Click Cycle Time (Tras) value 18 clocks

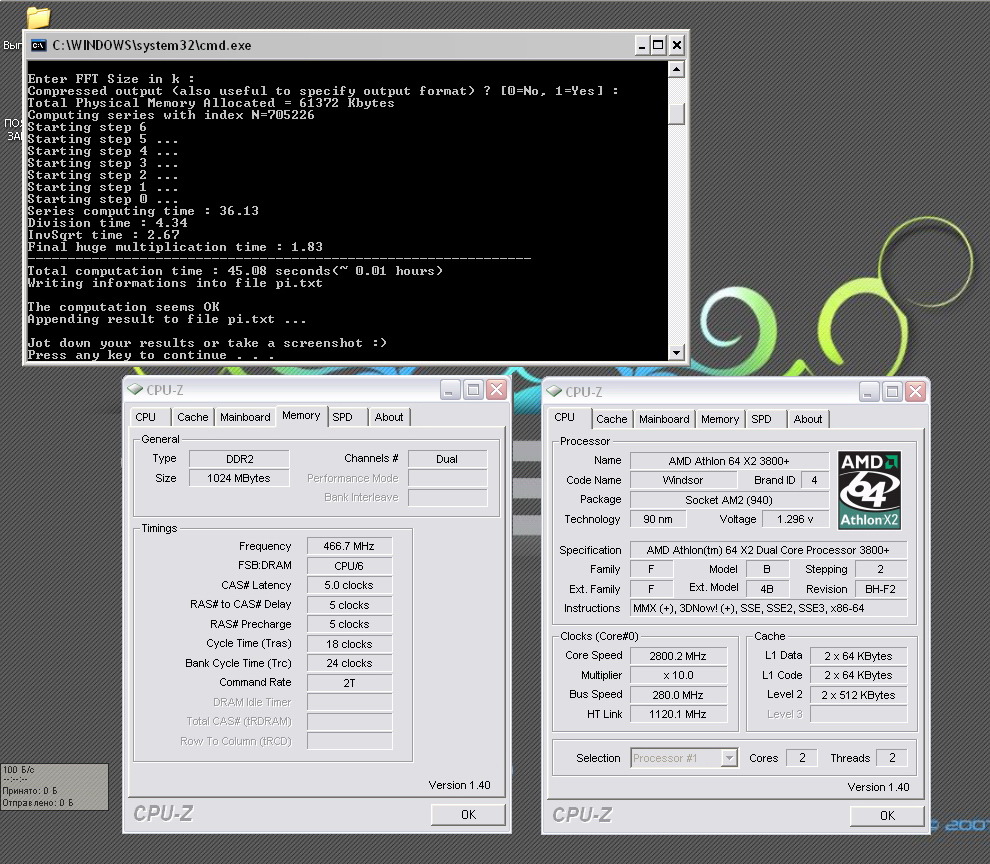(x=349, y=644)
